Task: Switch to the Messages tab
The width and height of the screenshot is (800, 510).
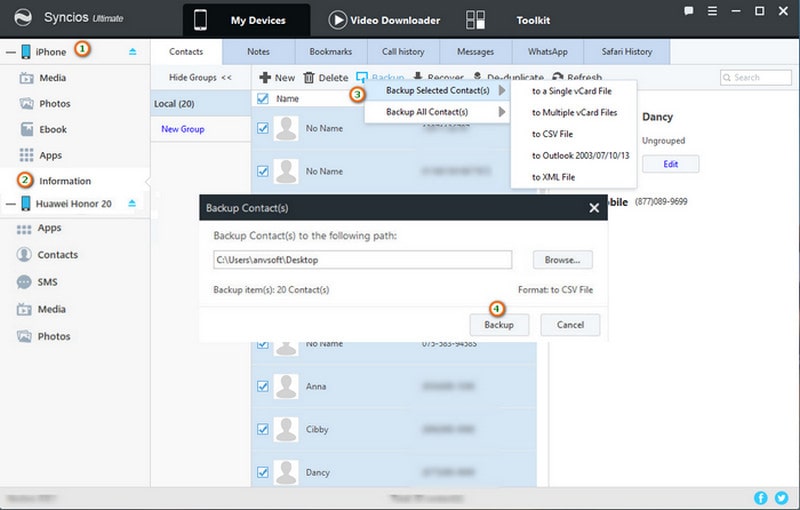Action: tap(476, 52)
